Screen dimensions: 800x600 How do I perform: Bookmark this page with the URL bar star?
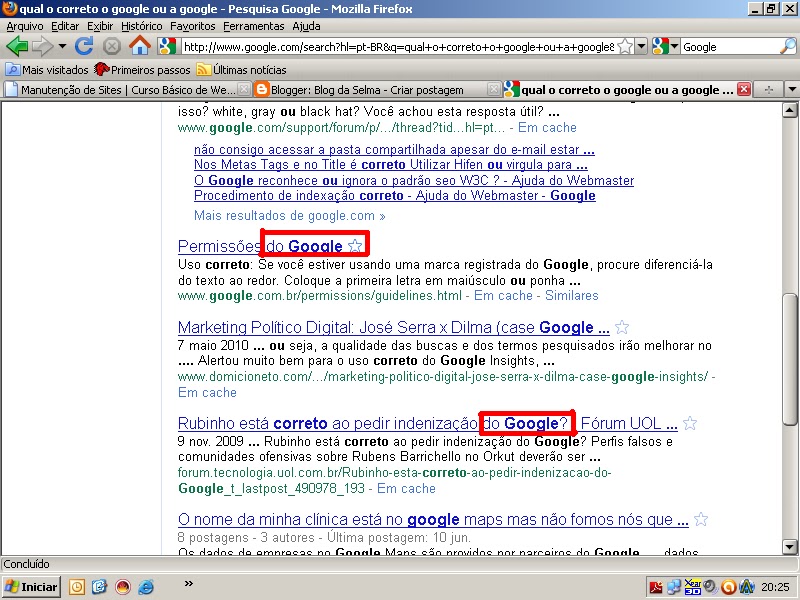click(625, 47)
